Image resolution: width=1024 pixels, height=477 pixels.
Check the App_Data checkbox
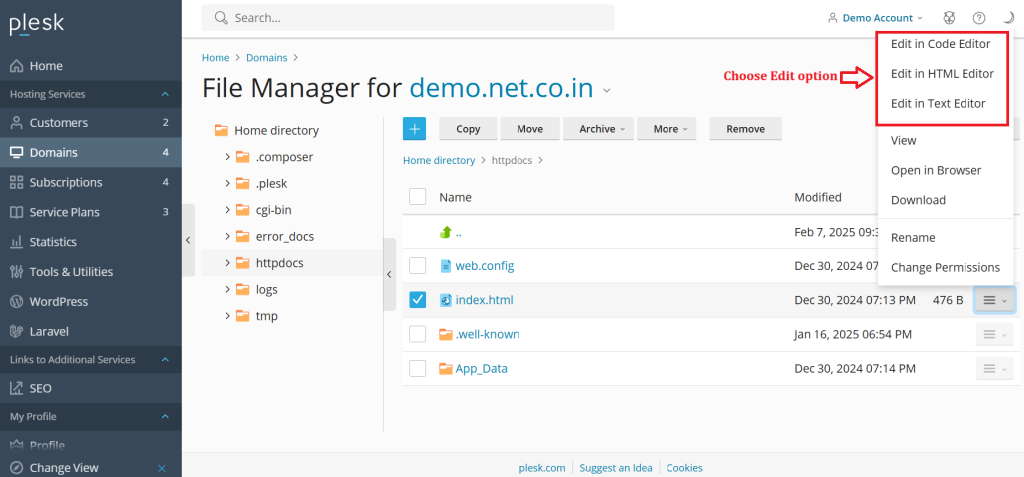[417, 368]
